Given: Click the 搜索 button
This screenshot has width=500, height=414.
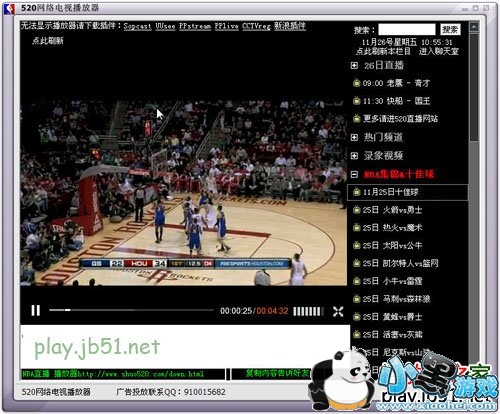Looking at the screenshot, I should point(450,29).
